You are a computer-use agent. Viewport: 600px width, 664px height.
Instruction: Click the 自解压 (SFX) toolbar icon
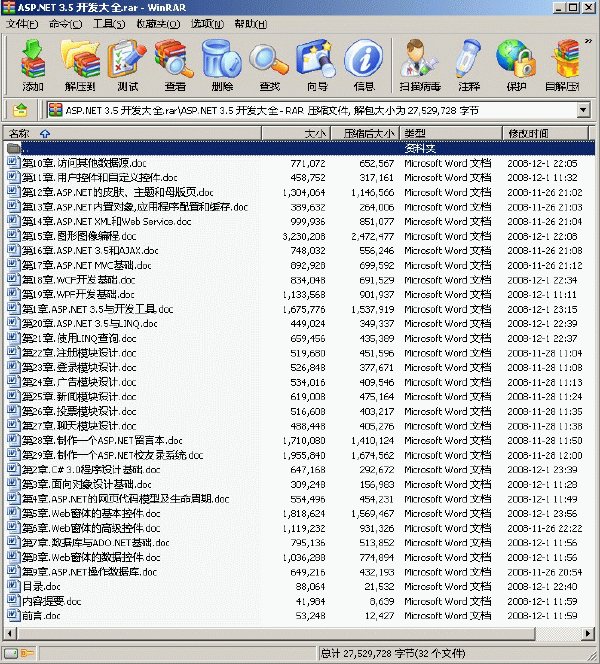pyautogui.click(x=563, y=65)
